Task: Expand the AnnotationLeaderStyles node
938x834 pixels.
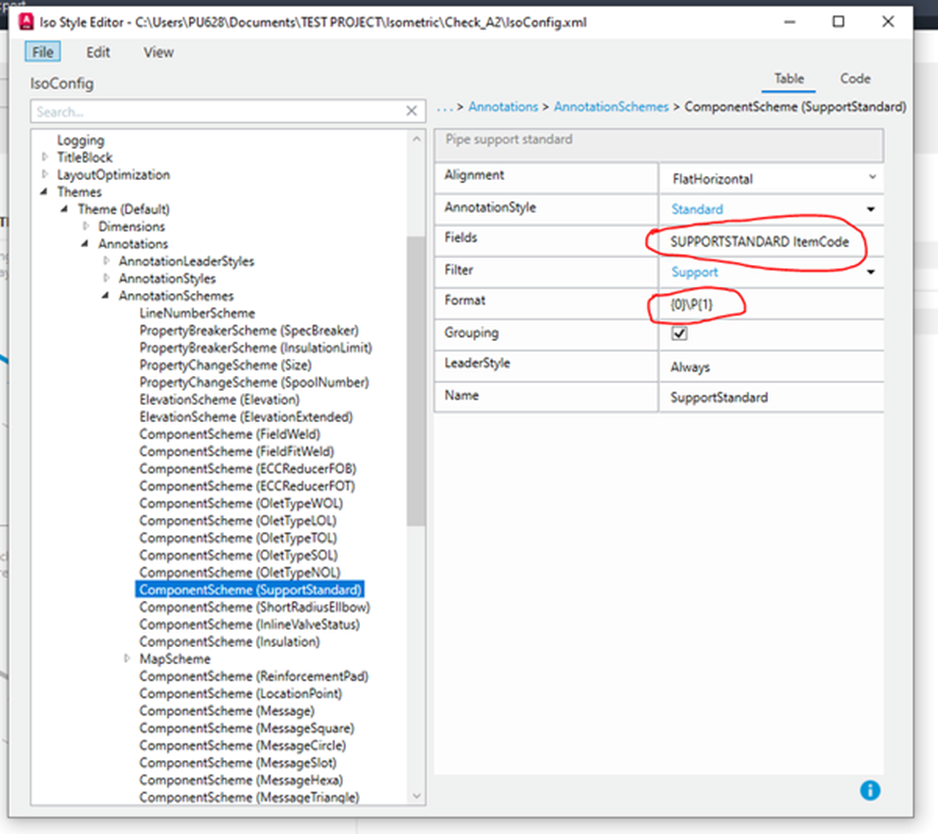Action: [x=106, y=261]
